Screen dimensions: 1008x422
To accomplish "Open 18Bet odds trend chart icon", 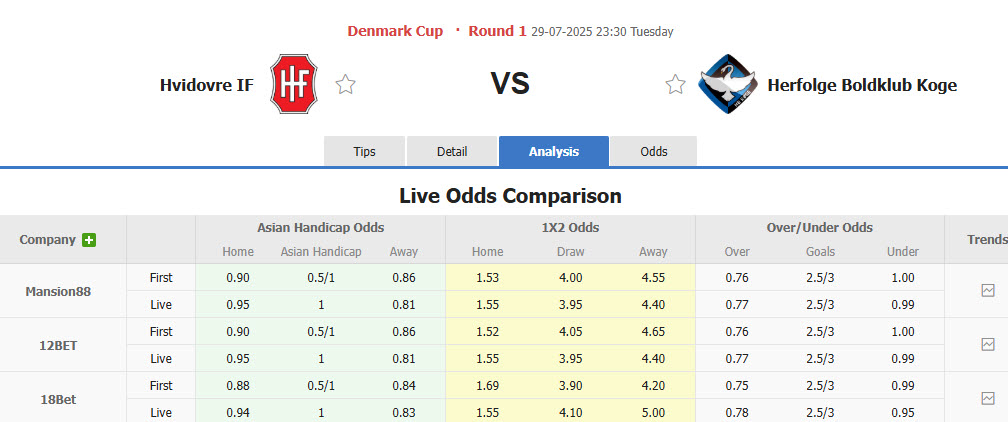I will point(988,399).
